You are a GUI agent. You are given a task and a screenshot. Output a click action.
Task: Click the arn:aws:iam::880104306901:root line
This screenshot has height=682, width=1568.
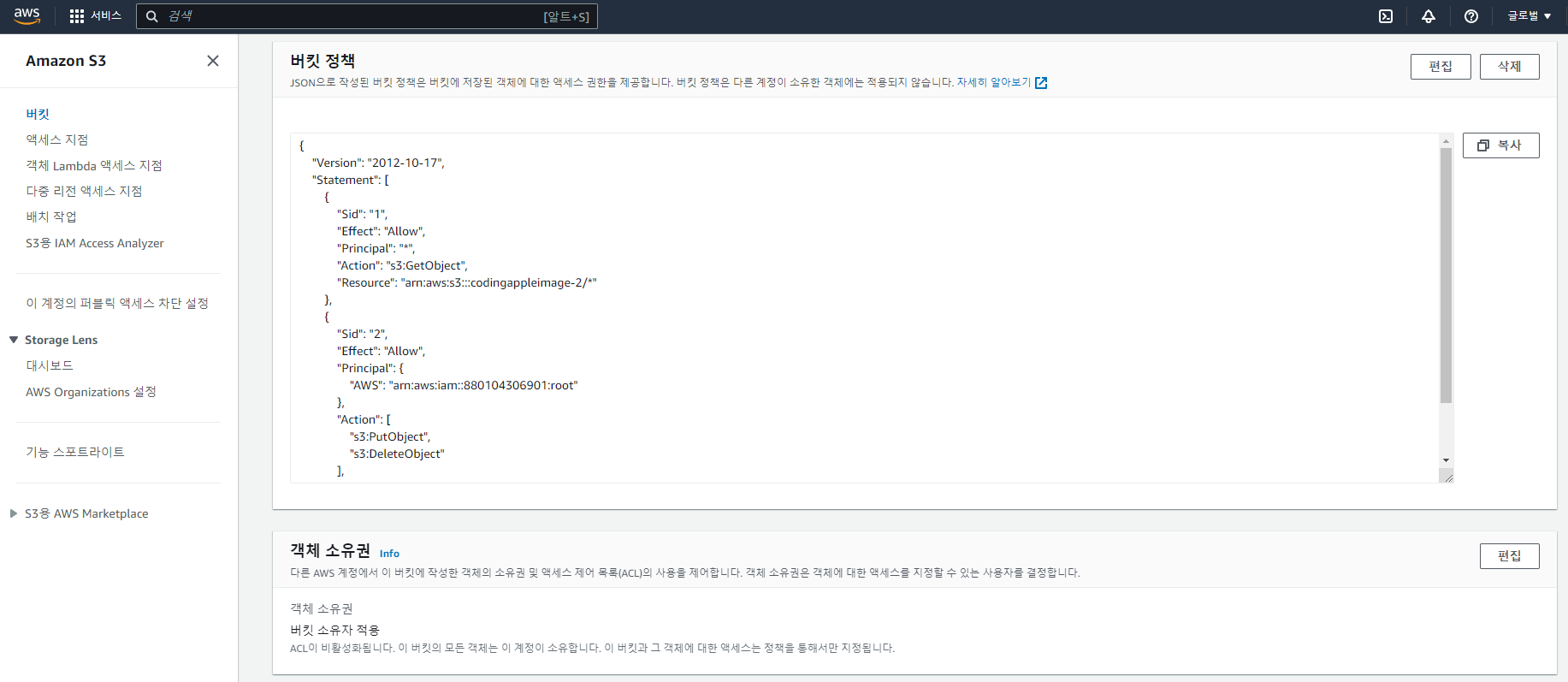[464, 385]
